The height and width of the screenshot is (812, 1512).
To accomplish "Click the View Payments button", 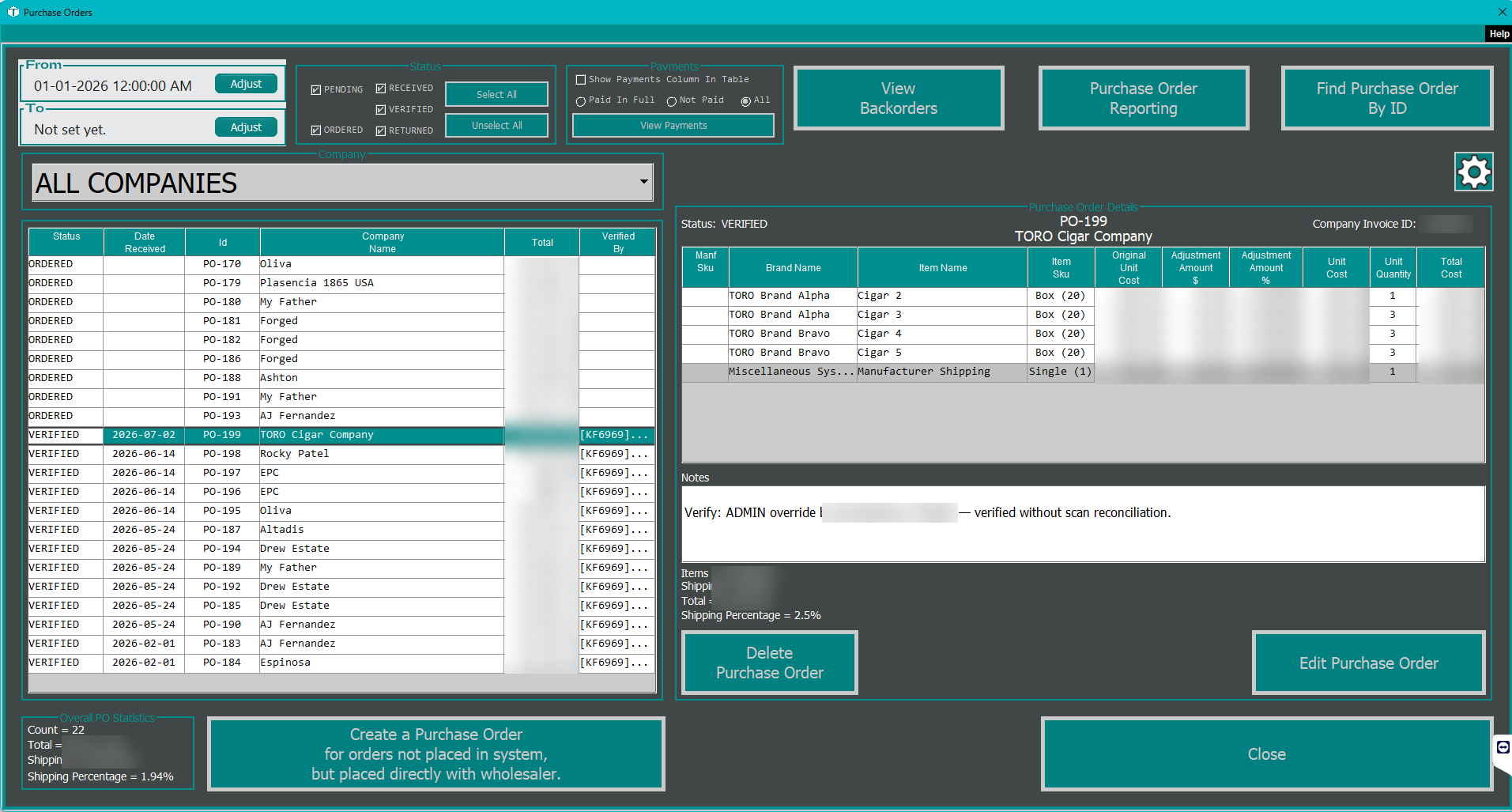I will (x=673, y=125).
